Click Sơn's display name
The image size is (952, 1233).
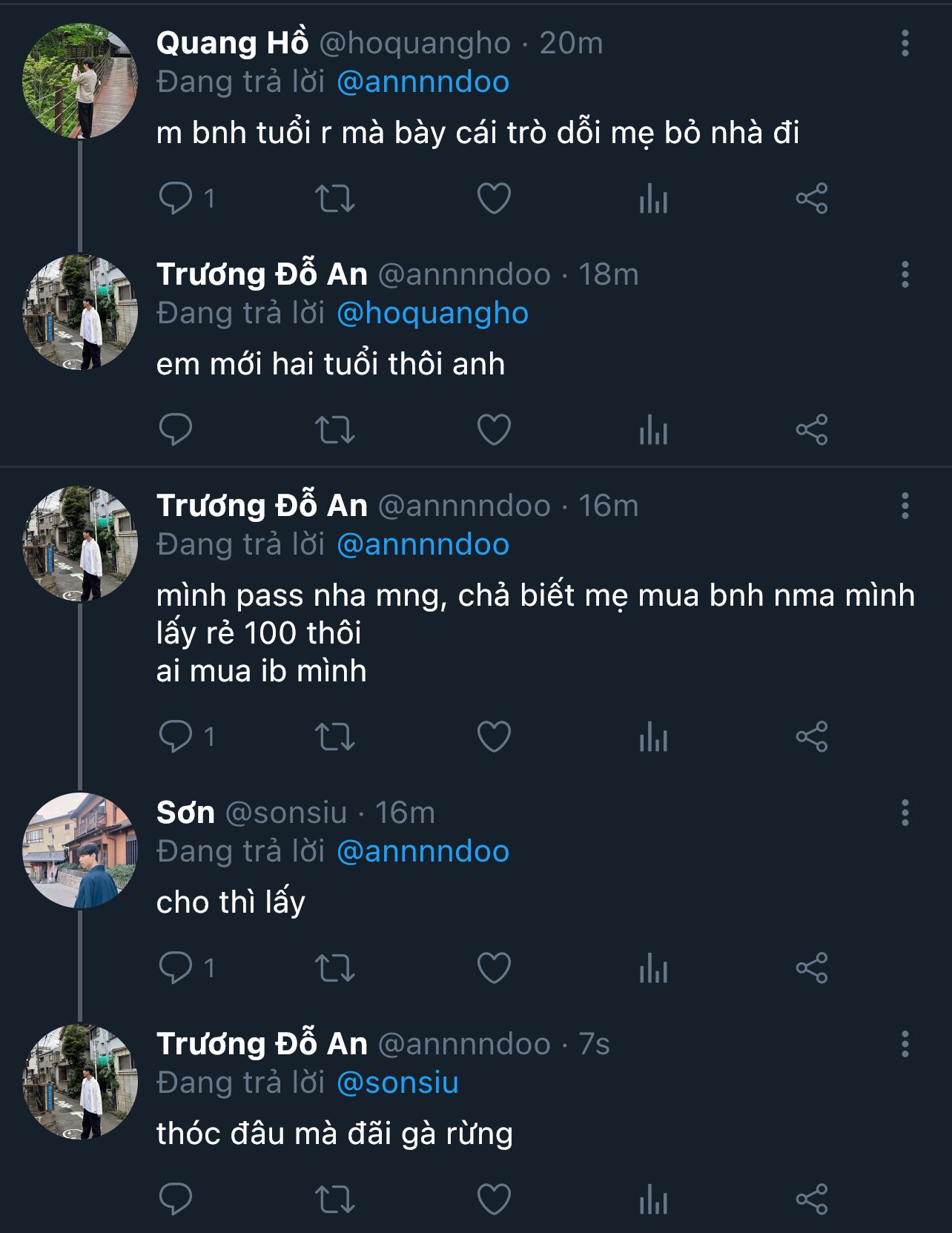(185, 813)
